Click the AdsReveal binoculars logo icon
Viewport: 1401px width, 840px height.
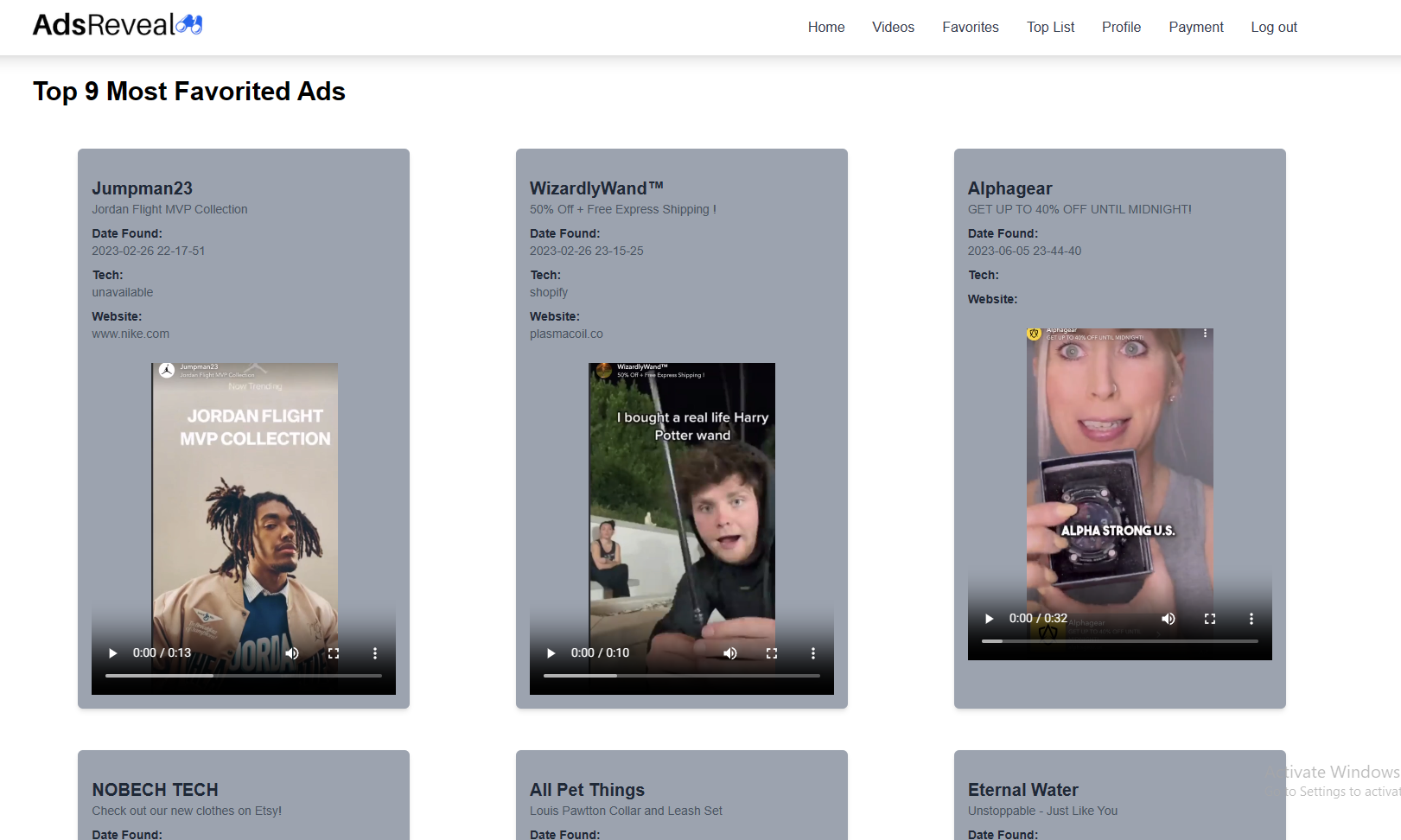pos(189,24)
